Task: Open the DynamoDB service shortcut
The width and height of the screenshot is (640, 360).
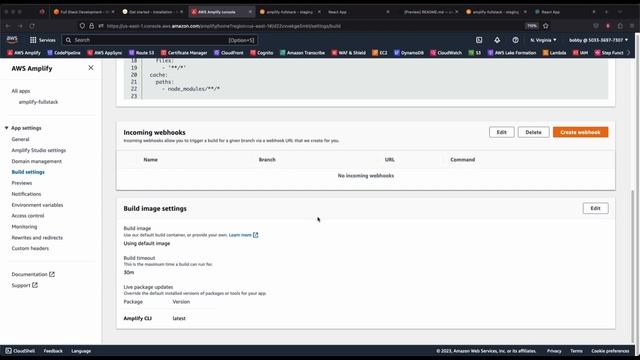Action: point(409,53)
